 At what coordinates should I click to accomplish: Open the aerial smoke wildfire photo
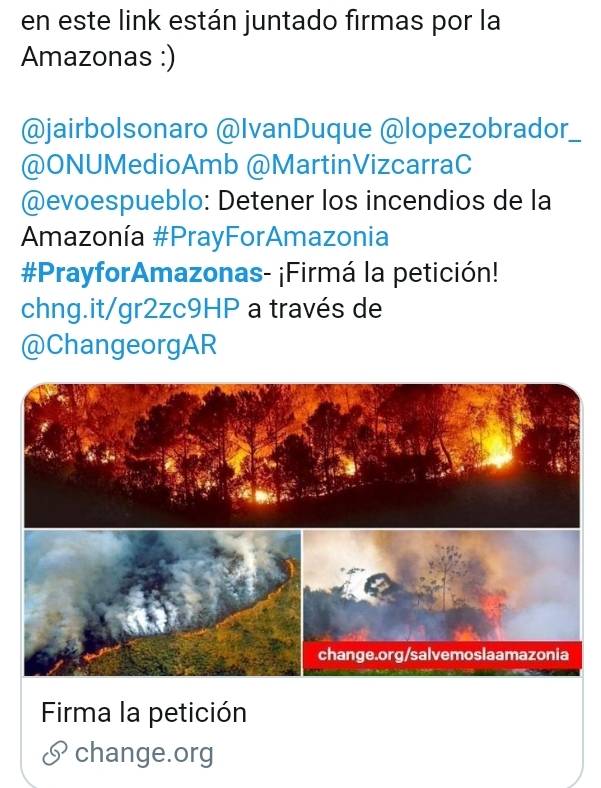(x=162, y=603)
